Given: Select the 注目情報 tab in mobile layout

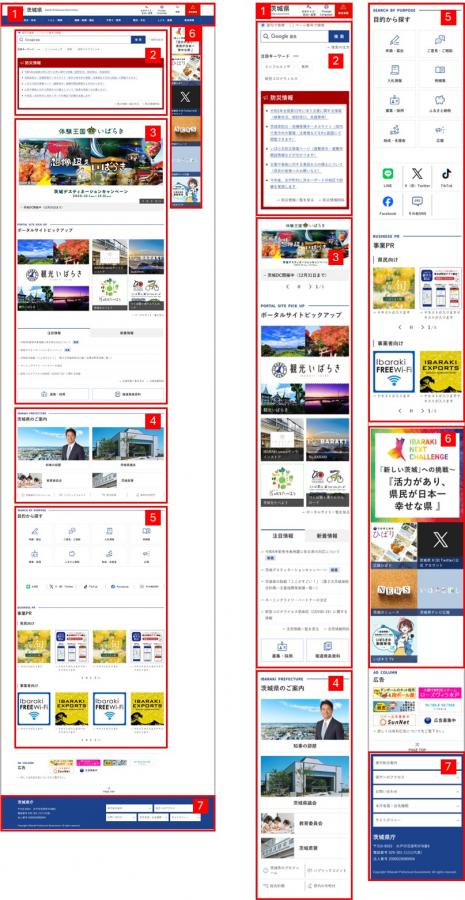Looking at the screenshot, I should pos(282,535).
